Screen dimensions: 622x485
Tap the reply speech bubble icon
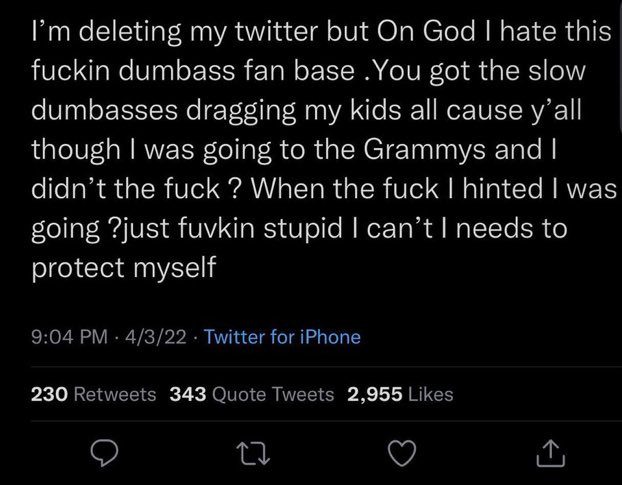(x=105, y=453)
